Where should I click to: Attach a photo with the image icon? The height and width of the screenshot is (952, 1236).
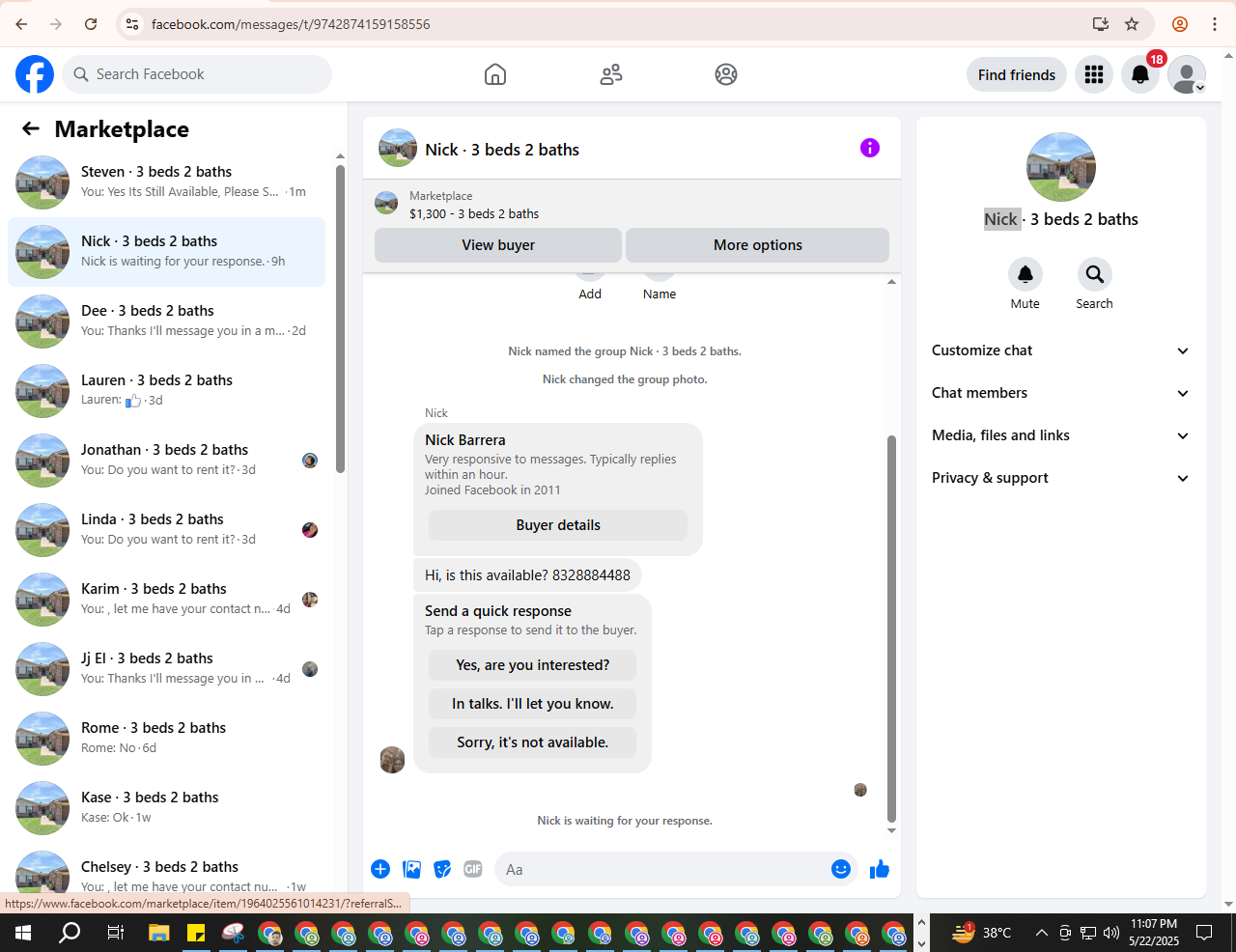click(x=412, y=869)
